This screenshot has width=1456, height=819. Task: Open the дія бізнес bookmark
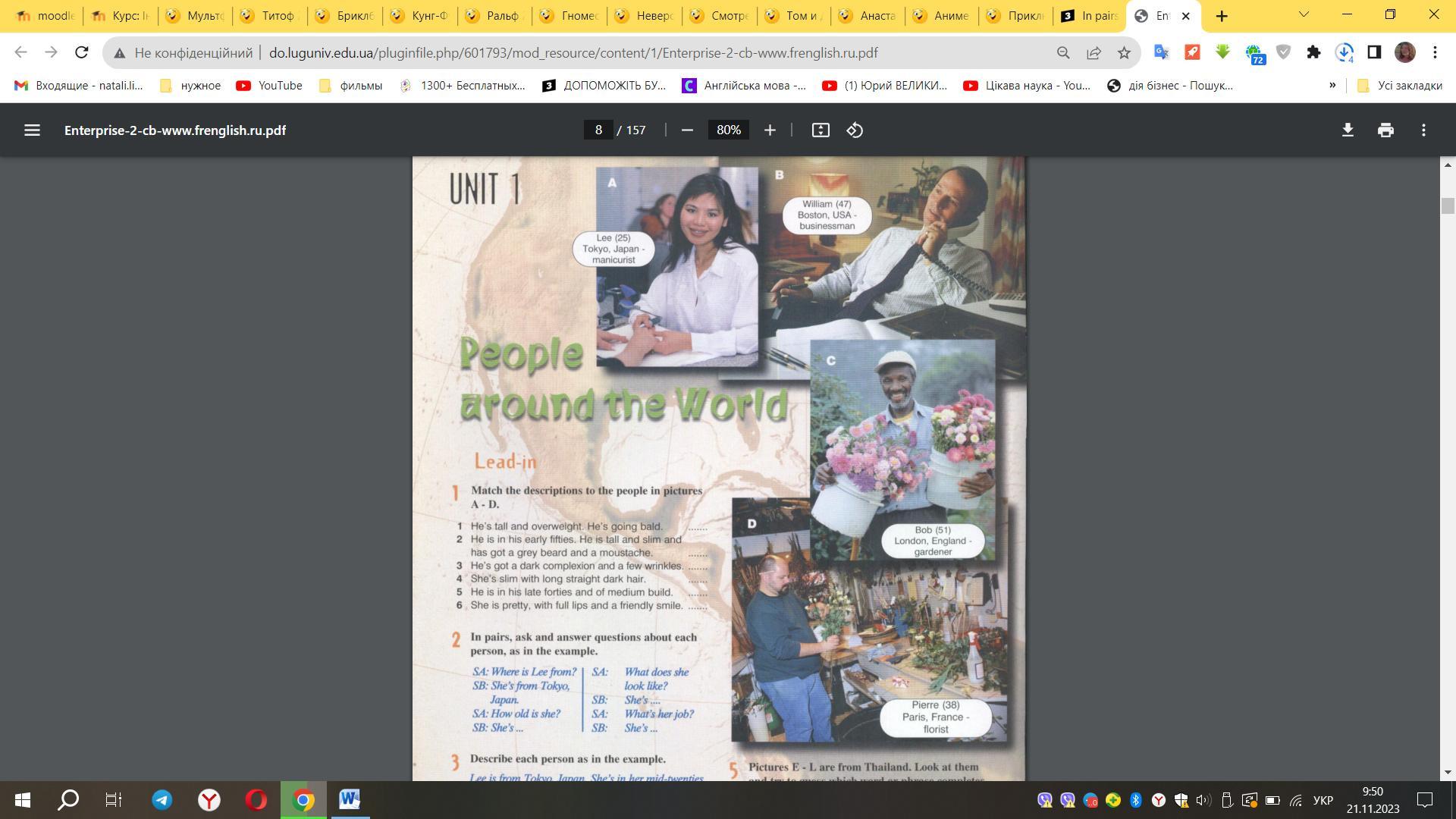point(1170,86)
